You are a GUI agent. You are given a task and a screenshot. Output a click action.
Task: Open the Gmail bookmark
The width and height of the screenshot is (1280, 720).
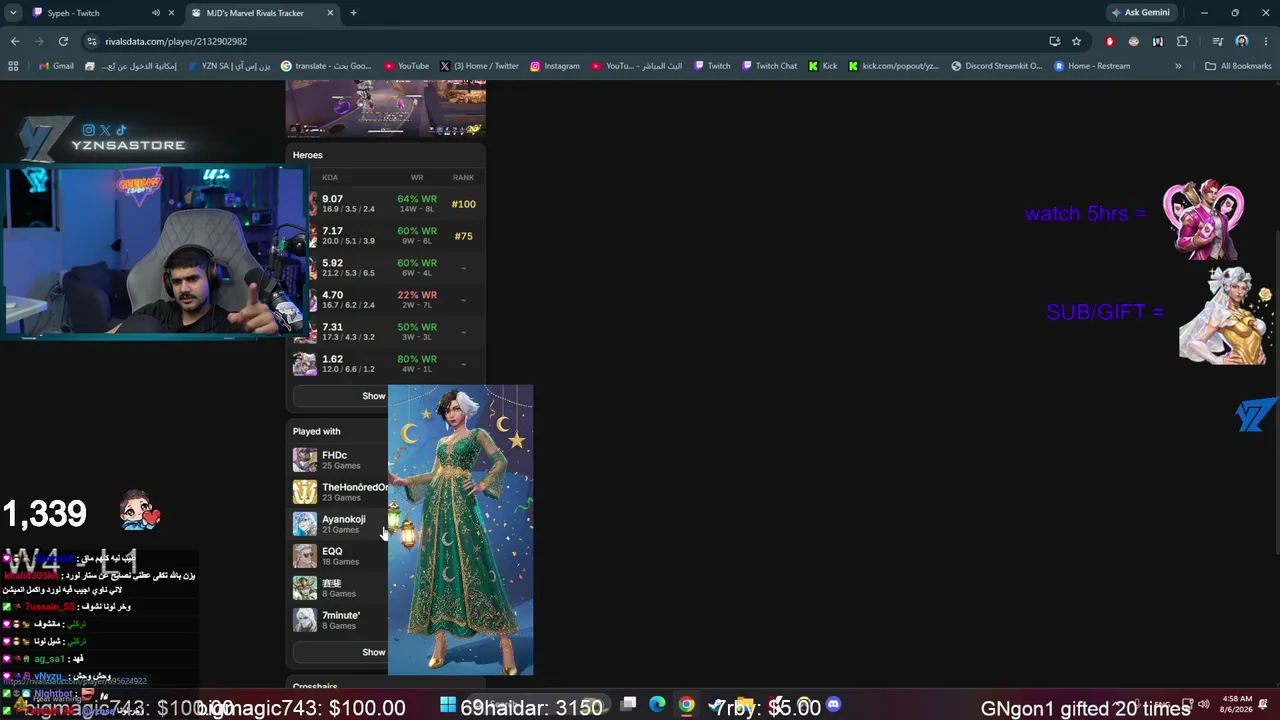click(x=56, y=66)
